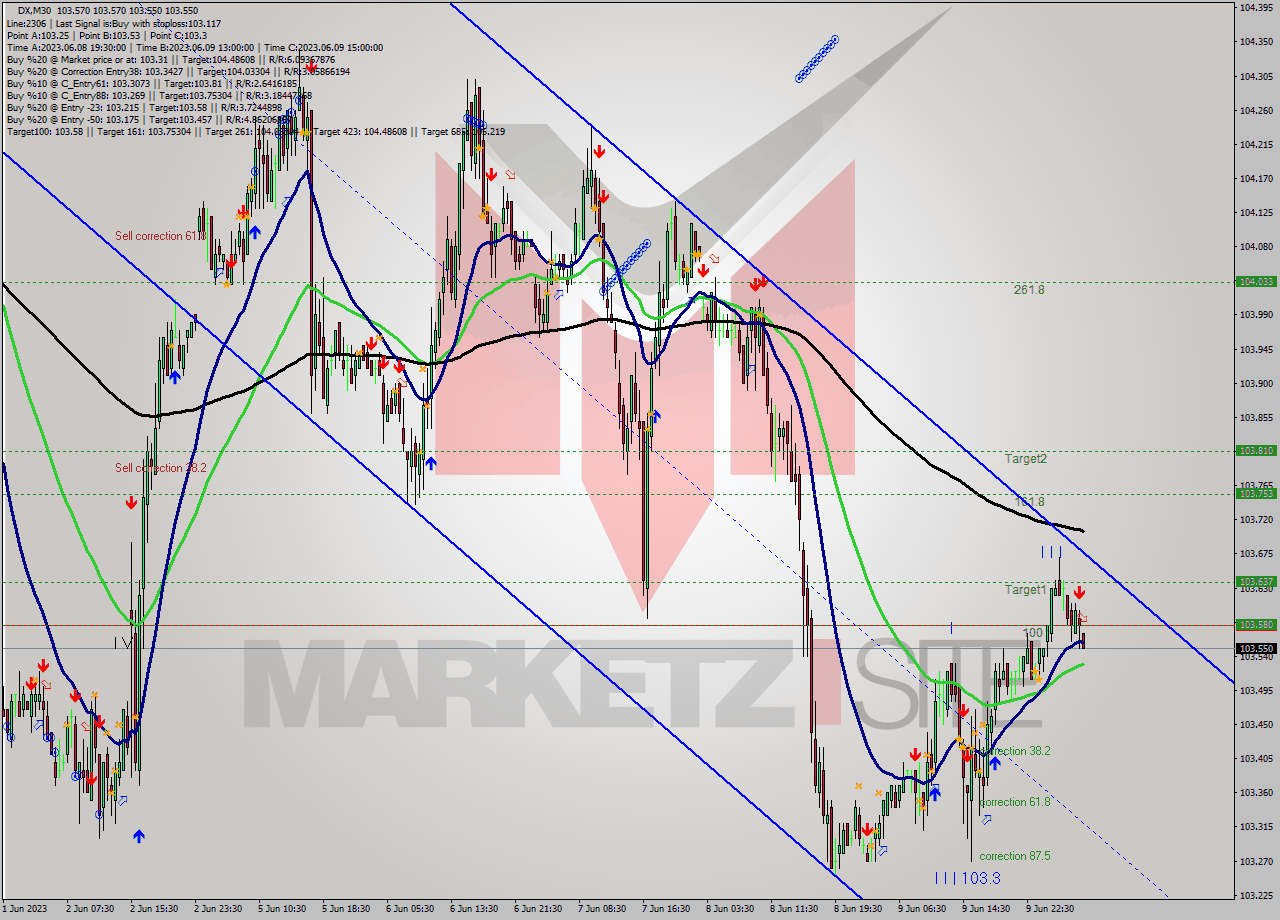
Task: Select the 103.225 price axis value
Action: [1256, 895]
